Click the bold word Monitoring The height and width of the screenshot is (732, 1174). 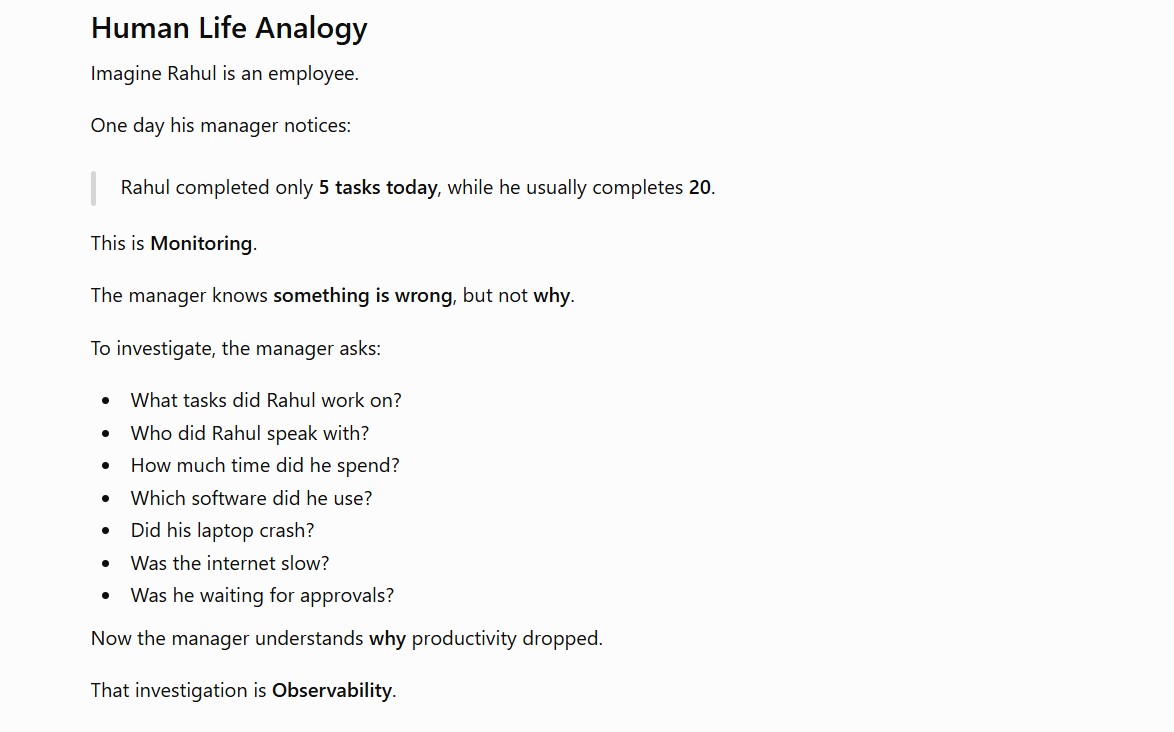coord(201,243)
